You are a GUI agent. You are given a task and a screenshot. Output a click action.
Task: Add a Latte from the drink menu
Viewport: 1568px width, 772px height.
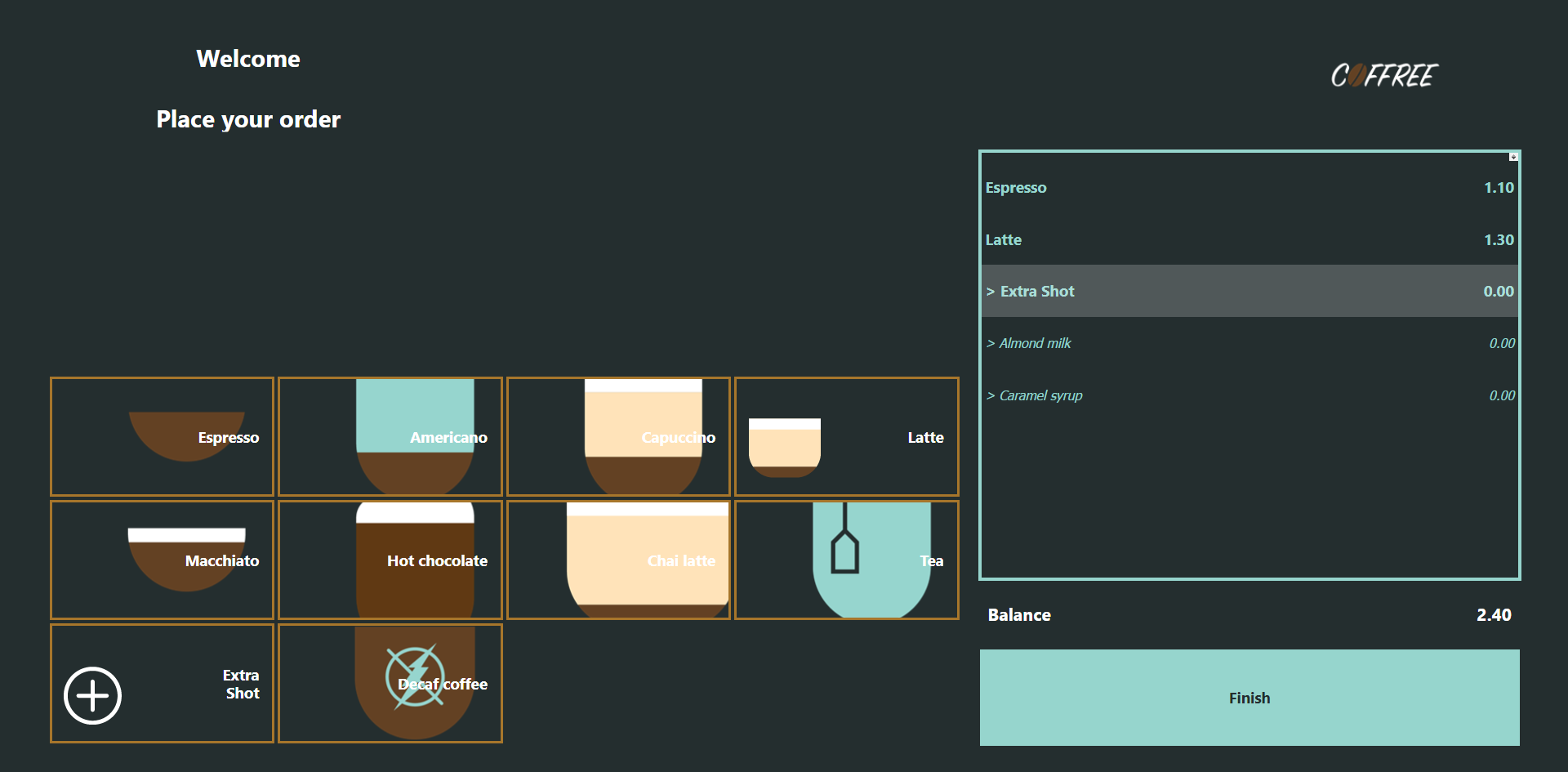click(846, 437)
